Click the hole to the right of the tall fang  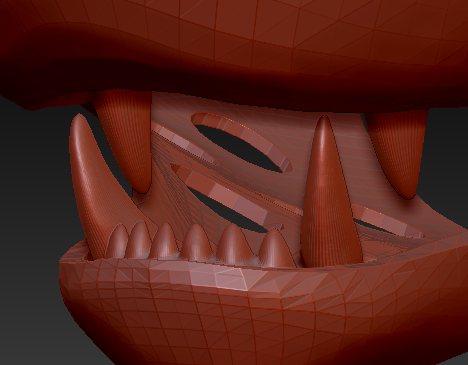(x=377, y=225)
